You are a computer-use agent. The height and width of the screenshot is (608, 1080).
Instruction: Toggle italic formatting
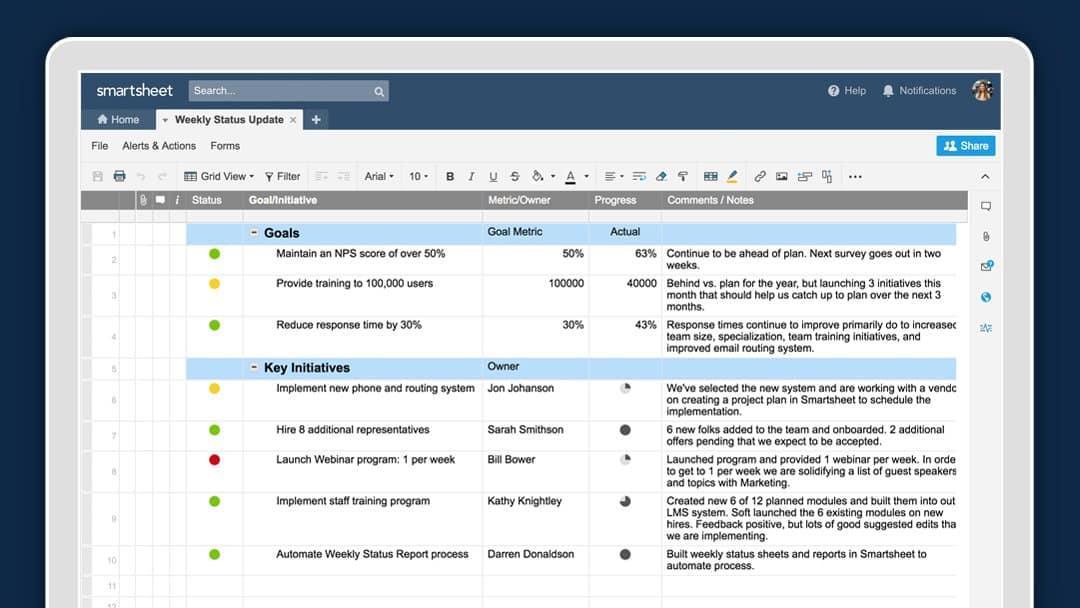[x=471, y=176]
